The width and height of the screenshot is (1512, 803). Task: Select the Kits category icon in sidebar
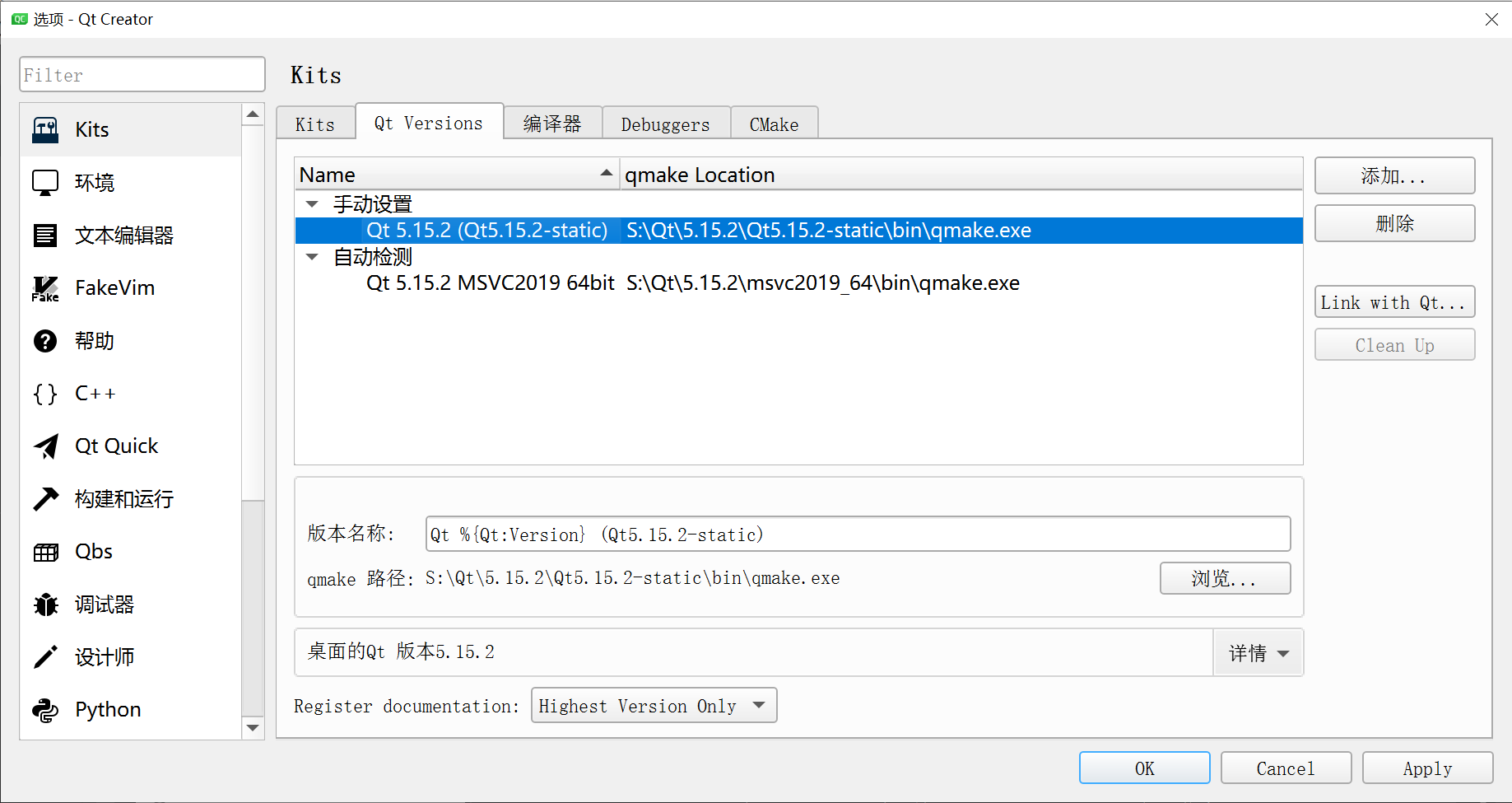(x=45, y=130)
